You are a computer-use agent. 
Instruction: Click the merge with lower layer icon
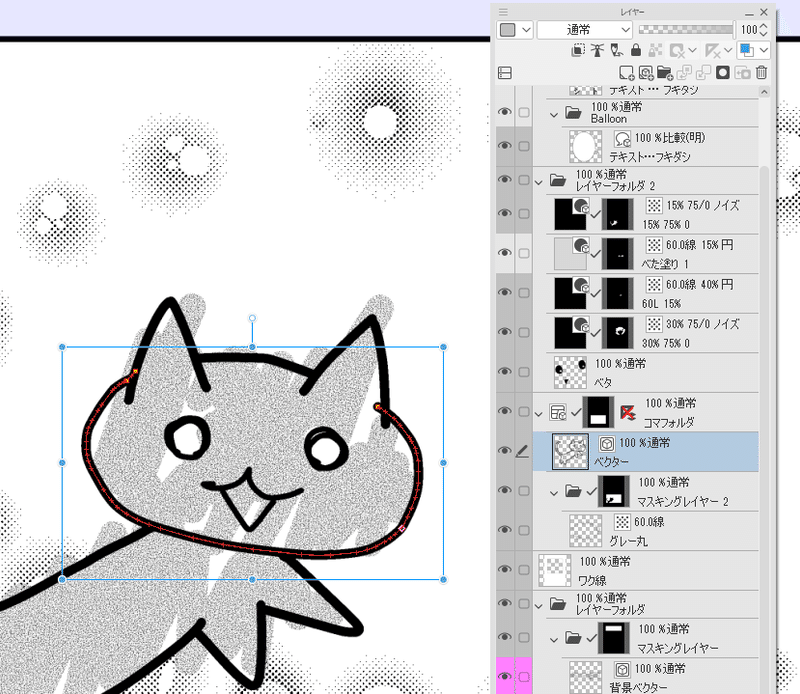pos(704,72)
